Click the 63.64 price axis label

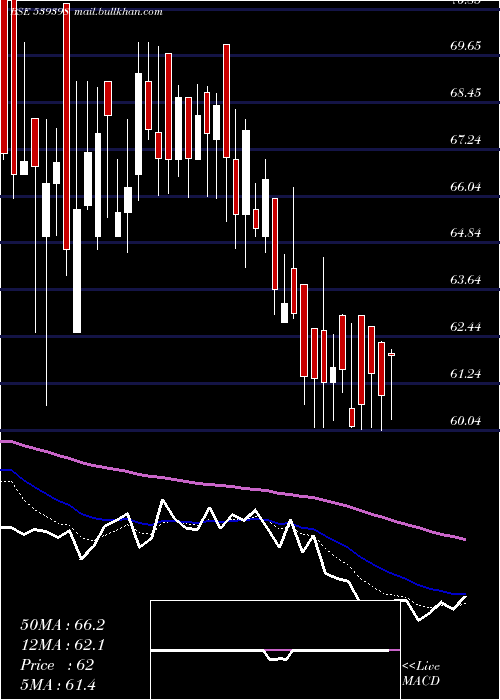pos(466,280)
